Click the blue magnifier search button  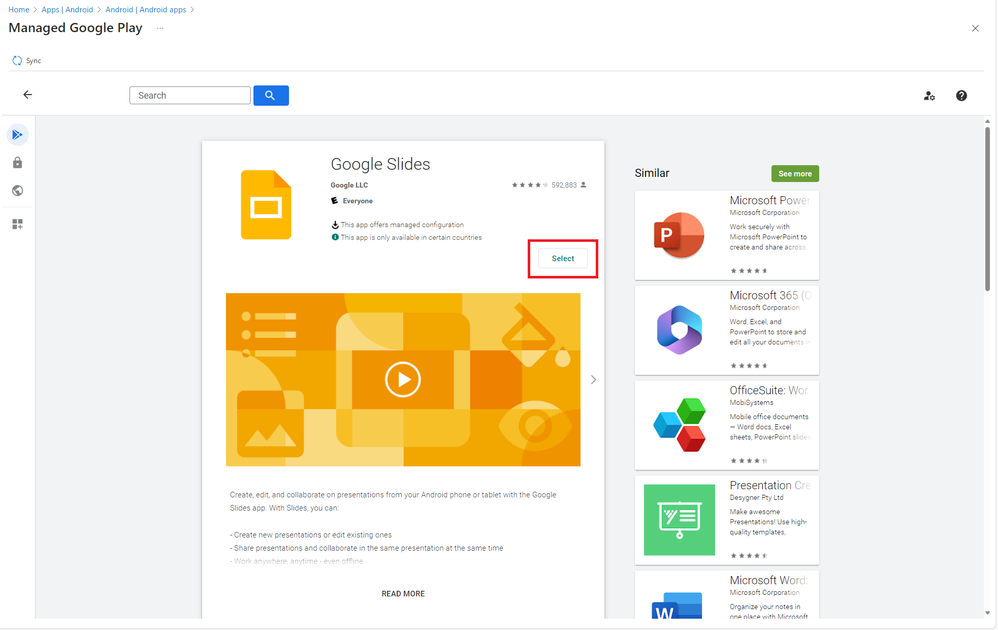[x=271, y=95]
